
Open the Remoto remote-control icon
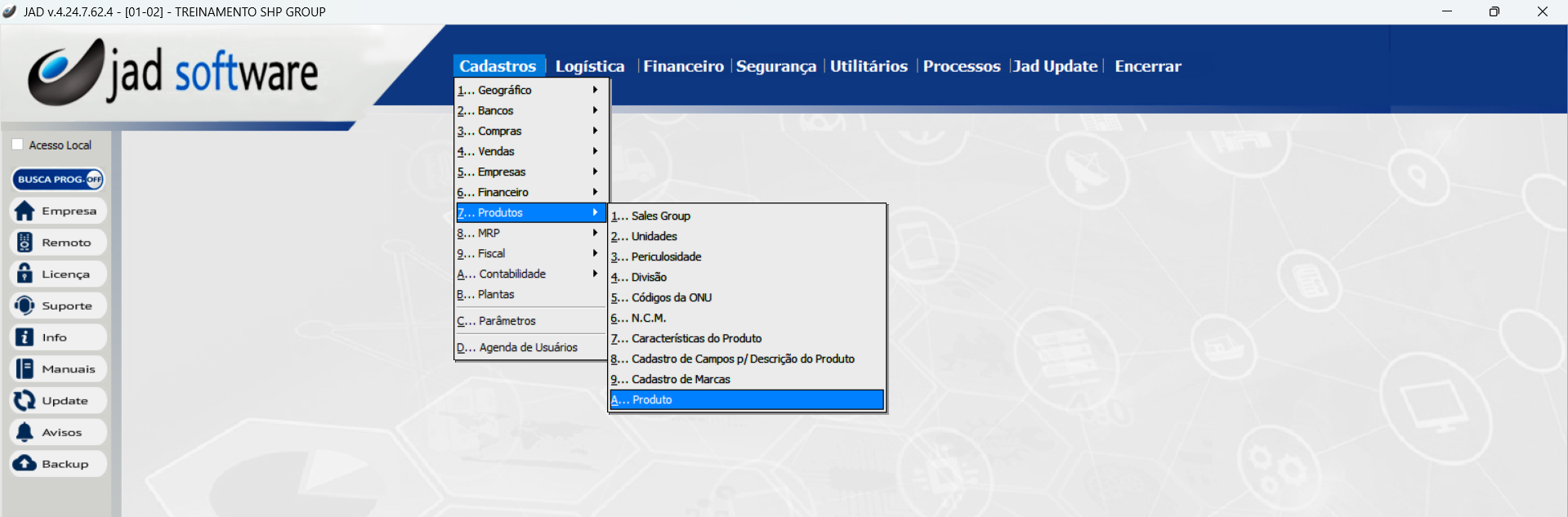click(x=25, y=243)
